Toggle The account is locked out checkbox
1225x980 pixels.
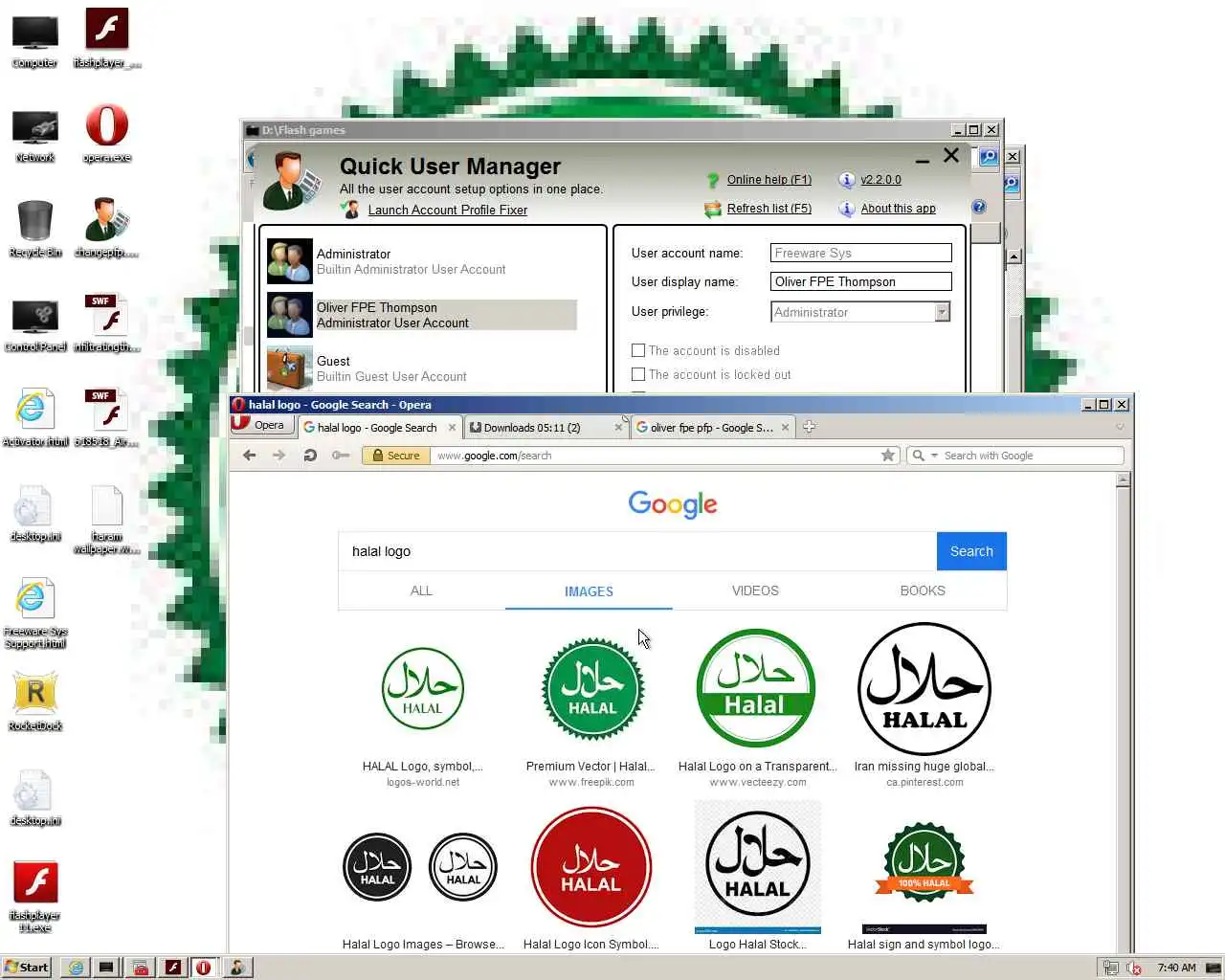[x=638, y=374]
